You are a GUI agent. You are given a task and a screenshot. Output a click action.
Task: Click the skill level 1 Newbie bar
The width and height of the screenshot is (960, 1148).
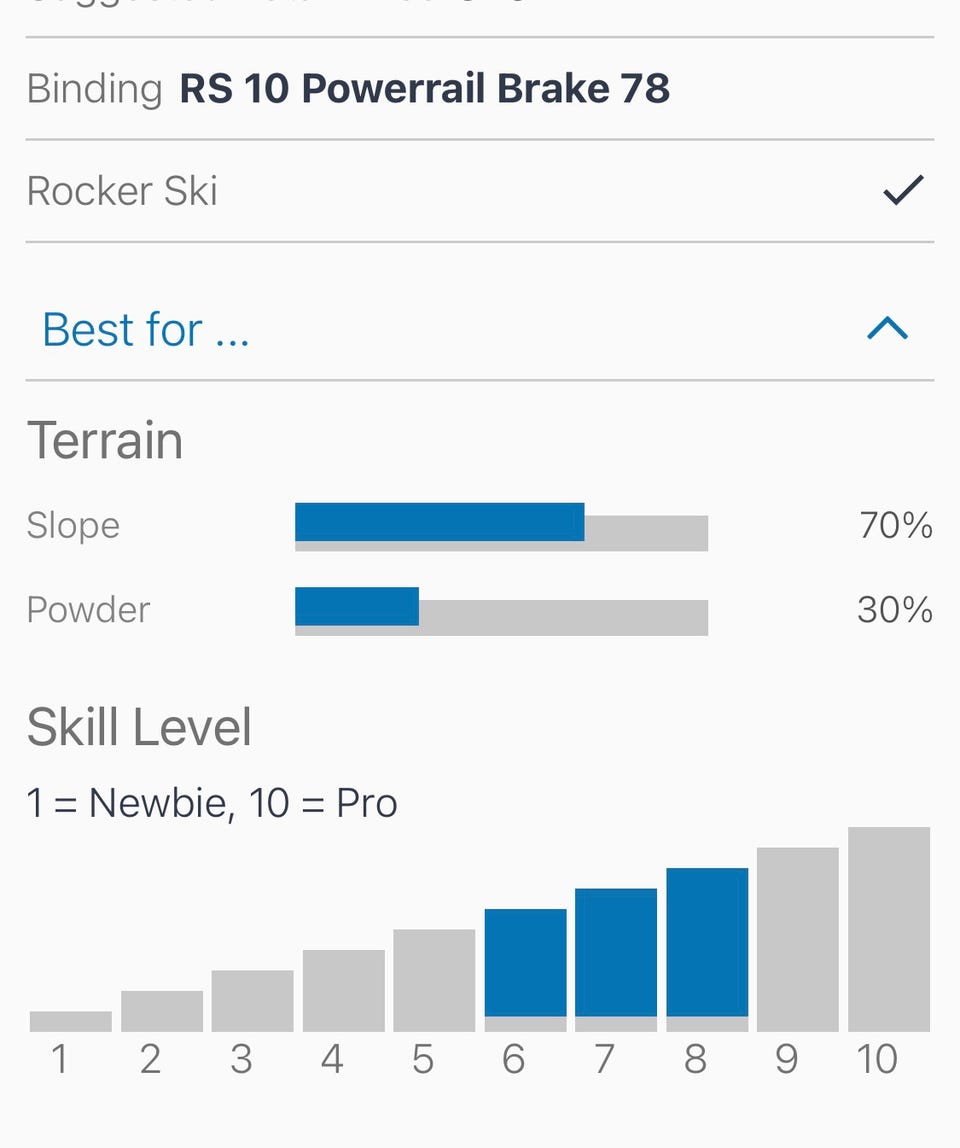(71, 1021)
